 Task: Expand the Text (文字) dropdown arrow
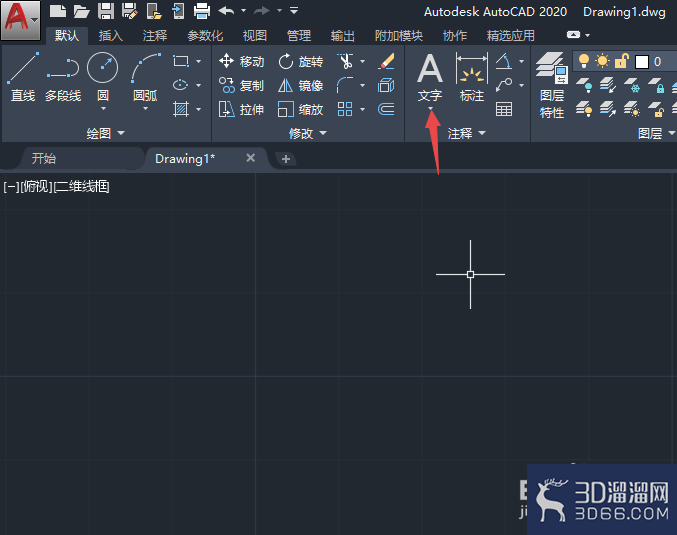coord(430,109)
